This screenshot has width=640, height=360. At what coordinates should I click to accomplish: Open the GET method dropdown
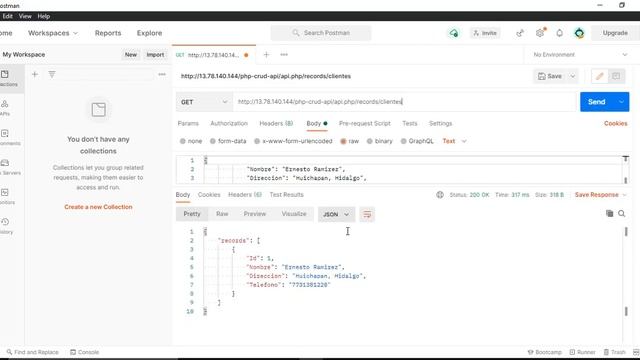click(x=204, y=102)
